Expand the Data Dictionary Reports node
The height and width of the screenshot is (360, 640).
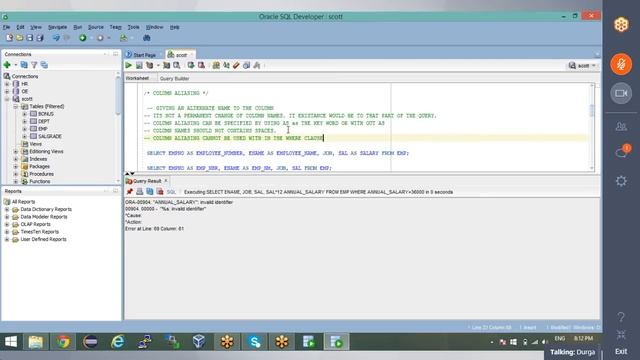click(7, 209)
